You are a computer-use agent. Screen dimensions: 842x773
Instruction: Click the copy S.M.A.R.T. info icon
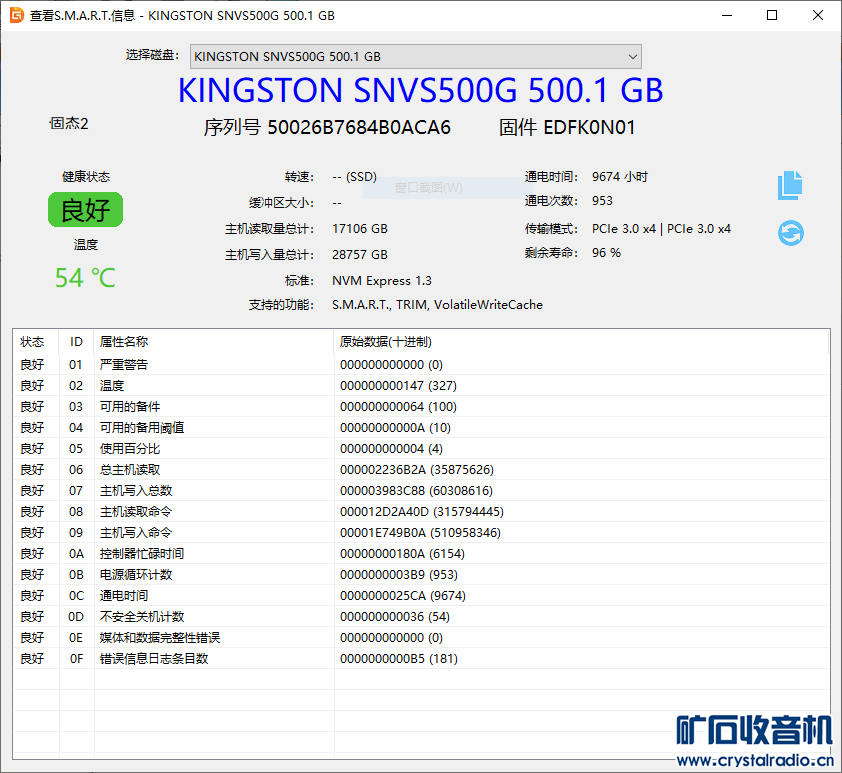tap(790, 185)
